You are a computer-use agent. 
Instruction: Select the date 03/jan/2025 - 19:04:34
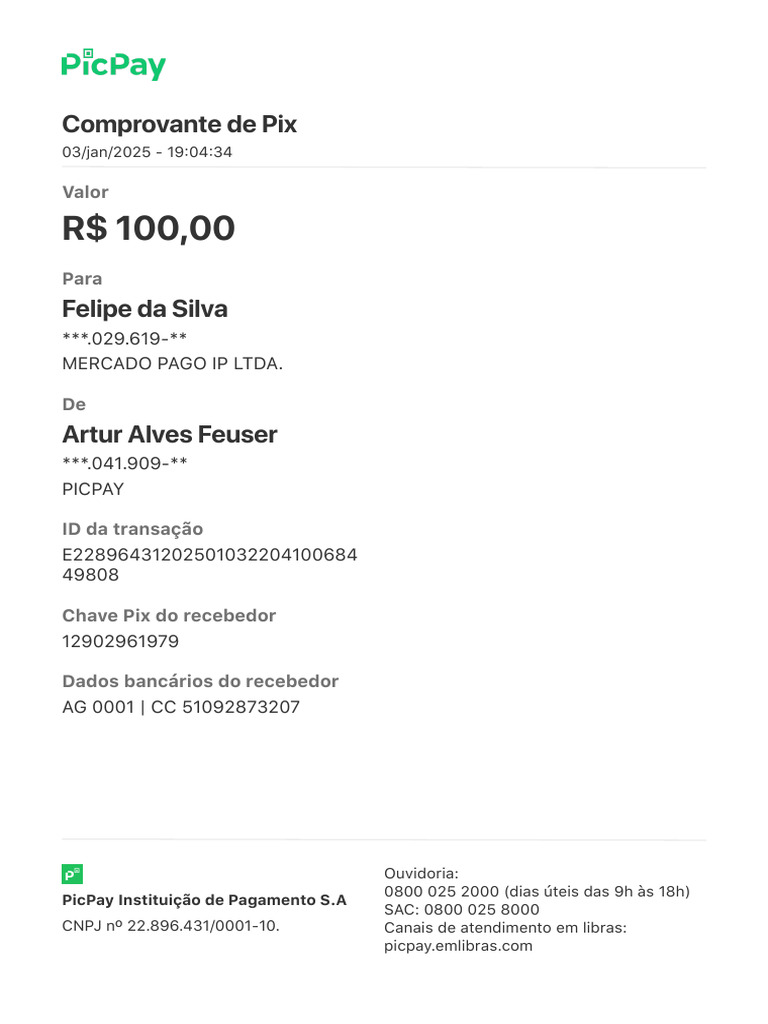point(147,152)
